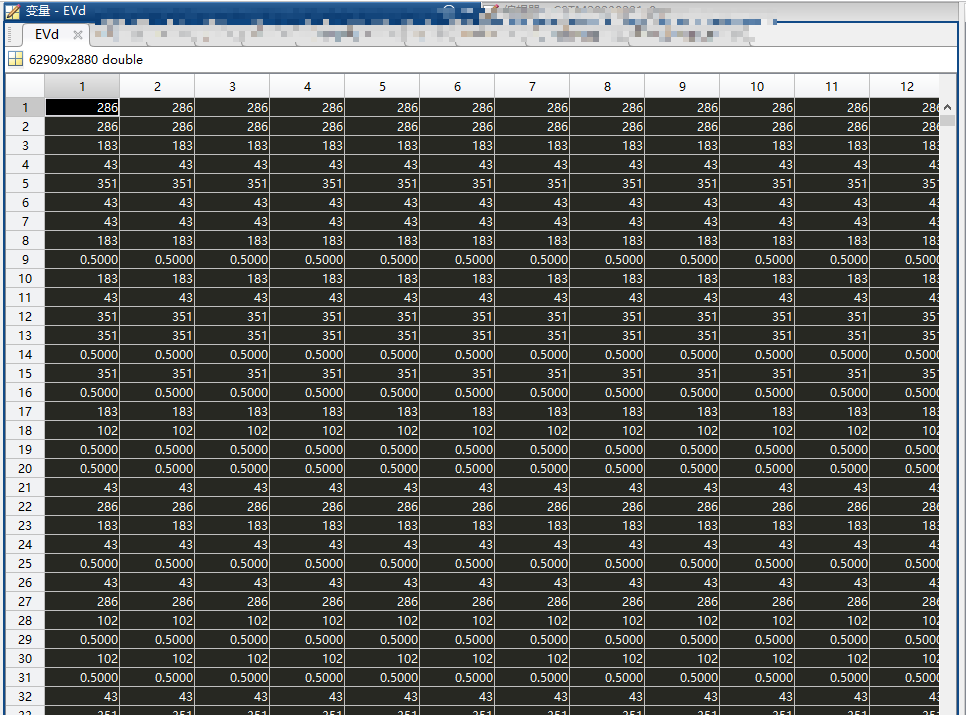Select row header 22

pos(25,506)
